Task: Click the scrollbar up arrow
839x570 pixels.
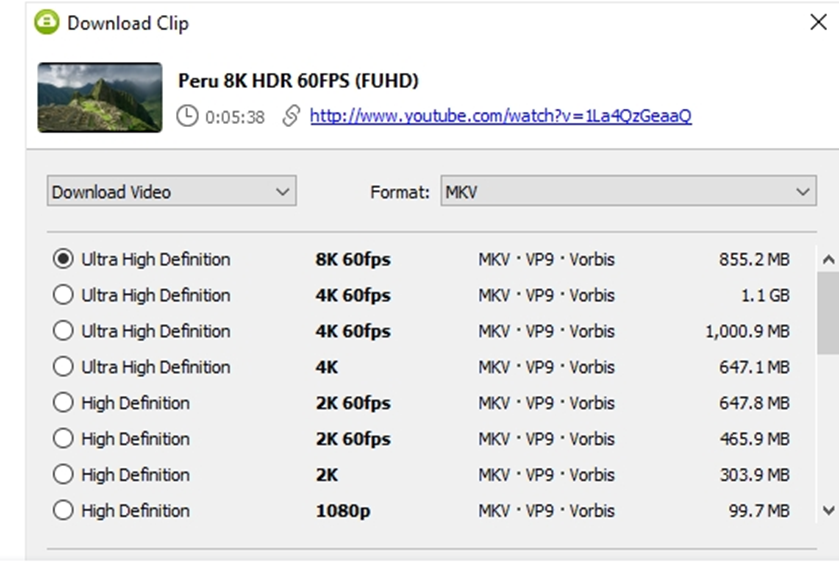Action: pos(828,260)
